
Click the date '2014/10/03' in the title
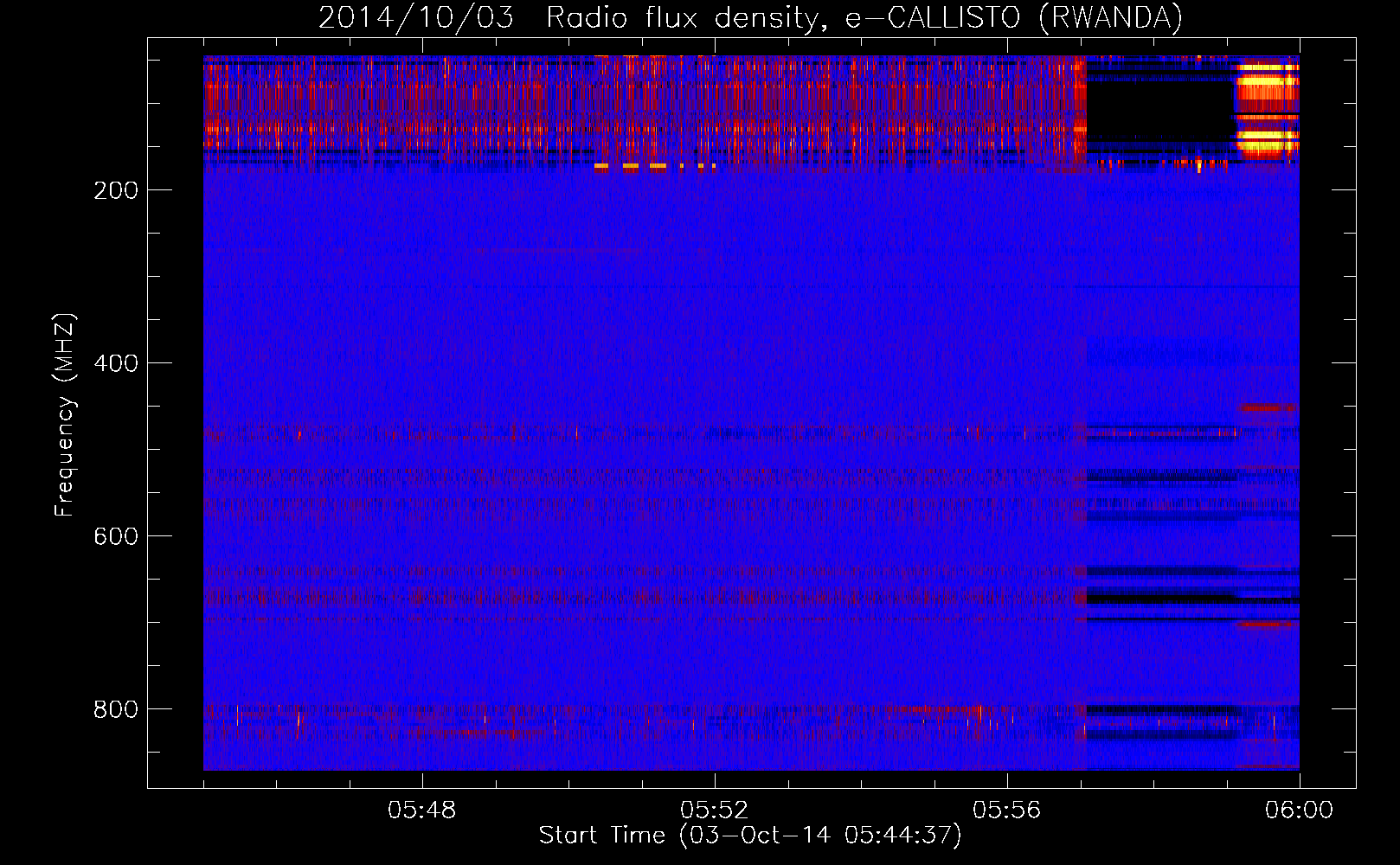click(416, 17)
